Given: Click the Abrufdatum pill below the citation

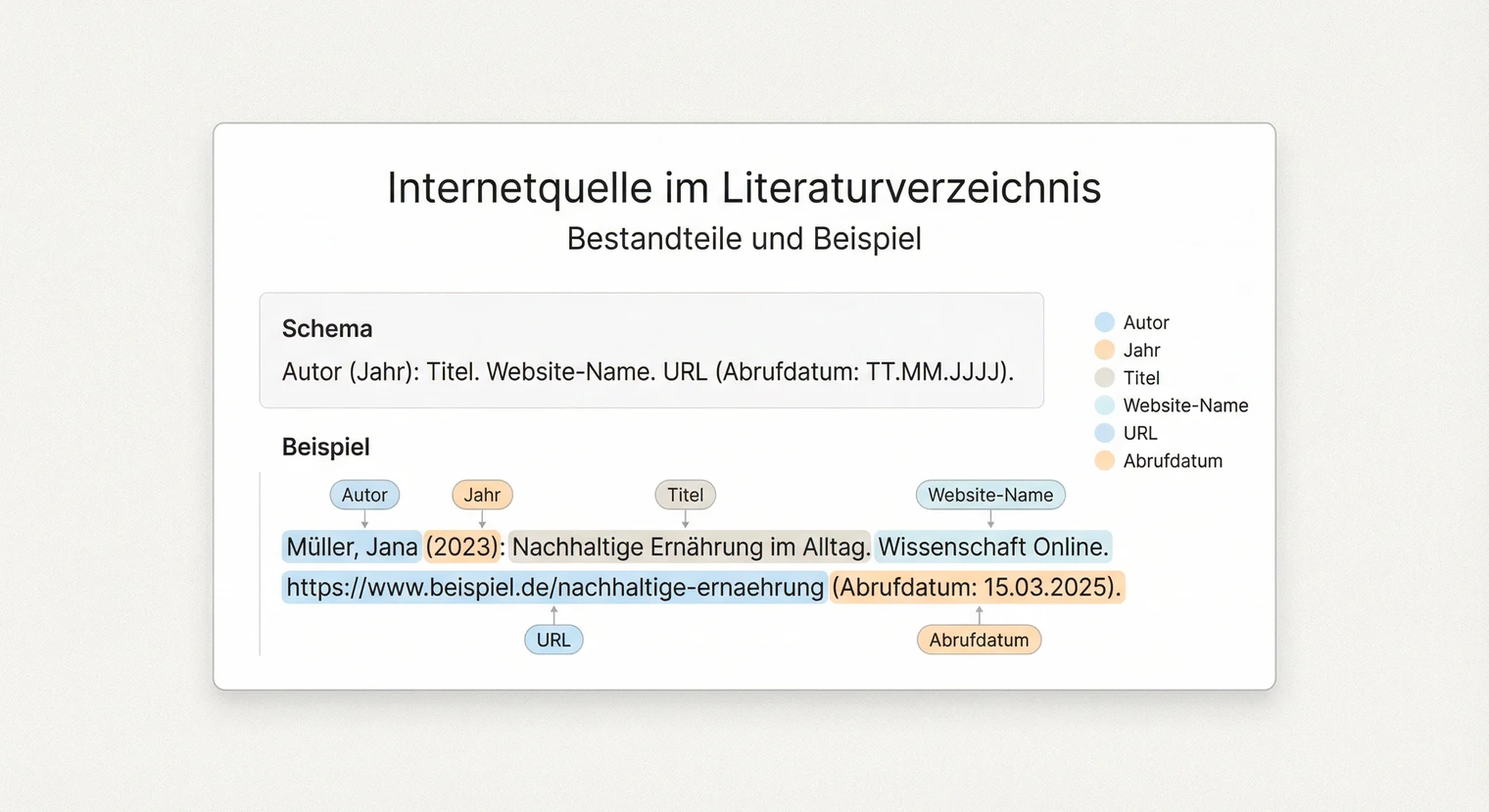Looking at the screenshot, I should 979,639.
